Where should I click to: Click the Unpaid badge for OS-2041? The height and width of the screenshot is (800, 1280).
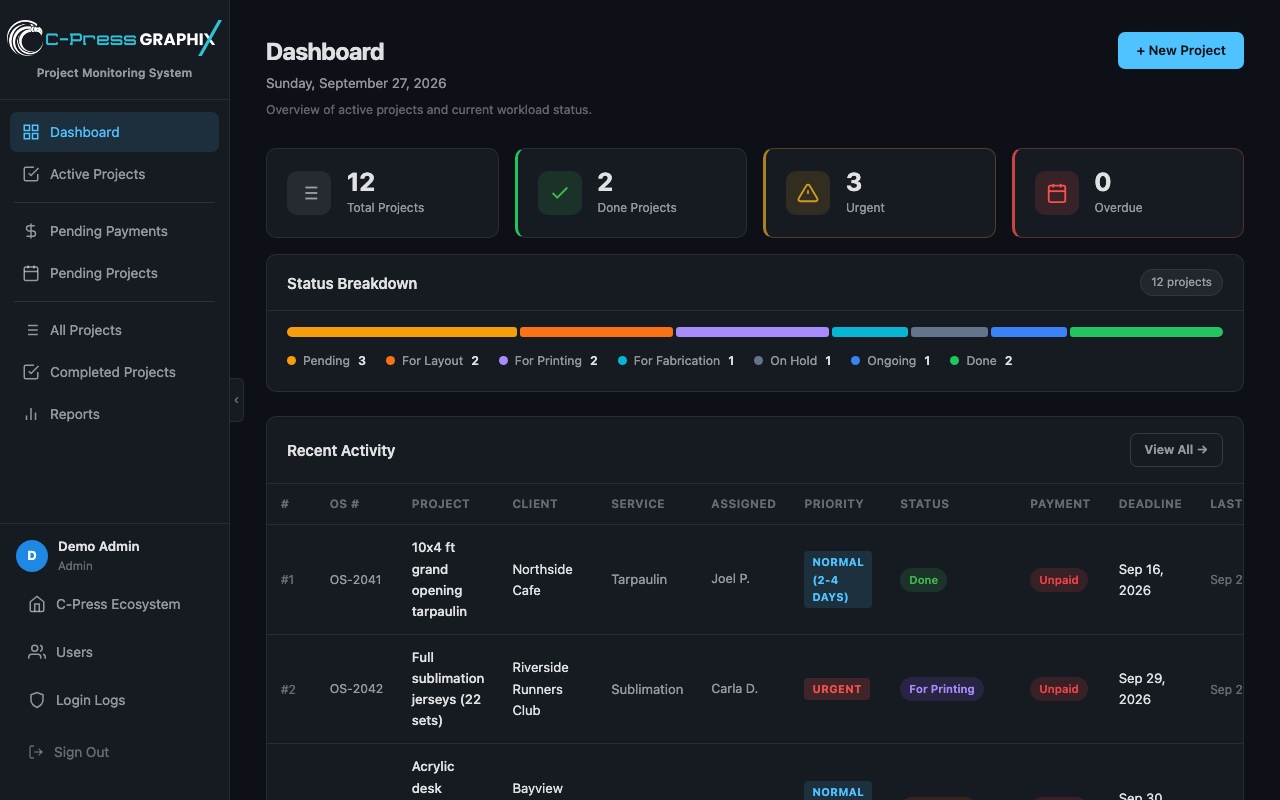1059,580
